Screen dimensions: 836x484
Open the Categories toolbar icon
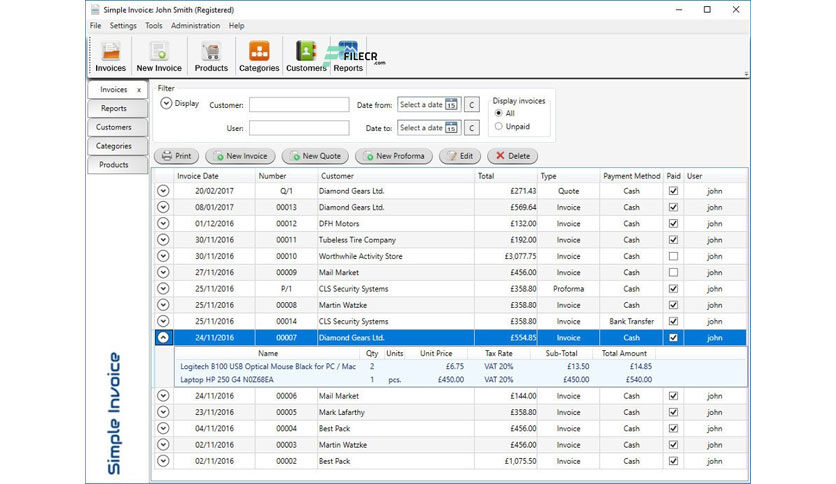click(259, 57)
